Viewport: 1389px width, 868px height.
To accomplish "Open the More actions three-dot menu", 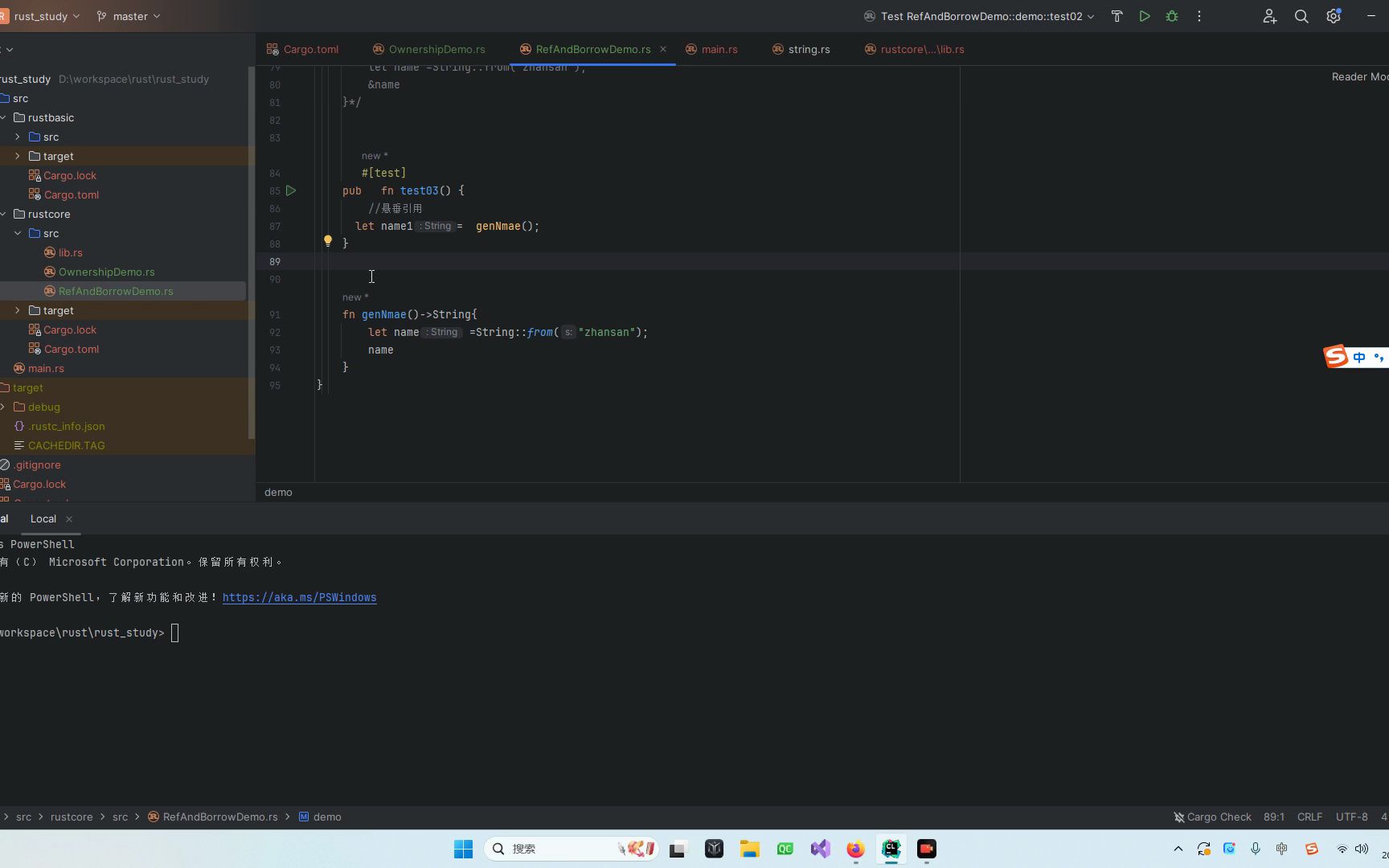I will 1199,16.
